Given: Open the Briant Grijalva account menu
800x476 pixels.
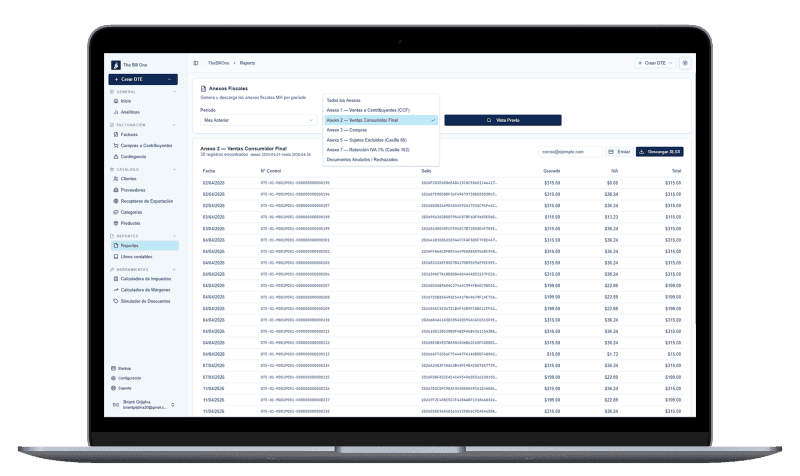Looking at the screenshot, I should tap(143, 405).
